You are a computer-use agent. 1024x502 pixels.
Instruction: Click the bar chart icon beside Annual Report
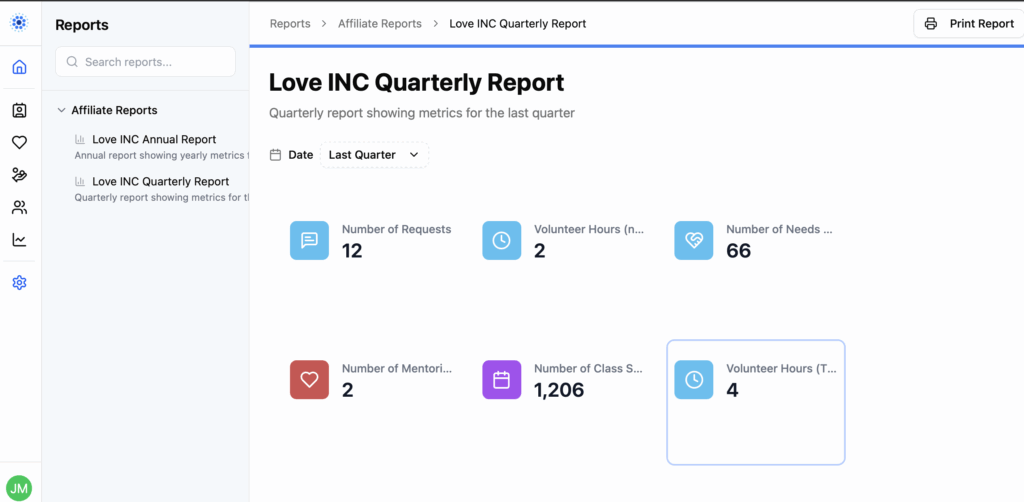(x=80, y=139)
